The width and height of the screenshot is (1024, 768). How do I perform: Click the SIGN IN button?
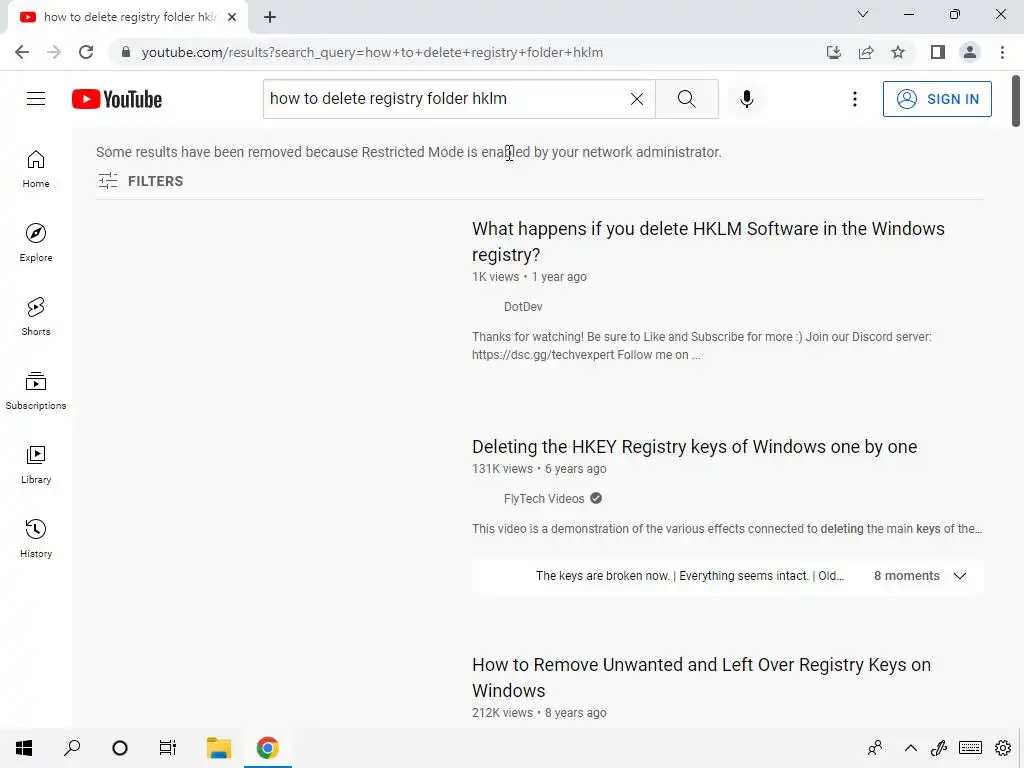[937, 99]
